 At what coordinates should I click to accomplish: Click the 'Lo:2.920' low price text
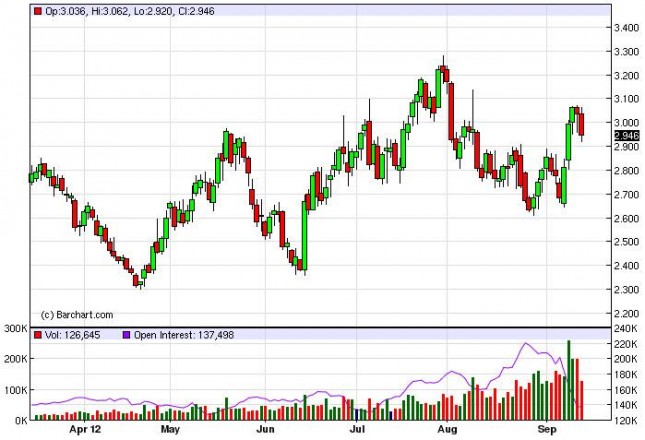pos(153,12)
